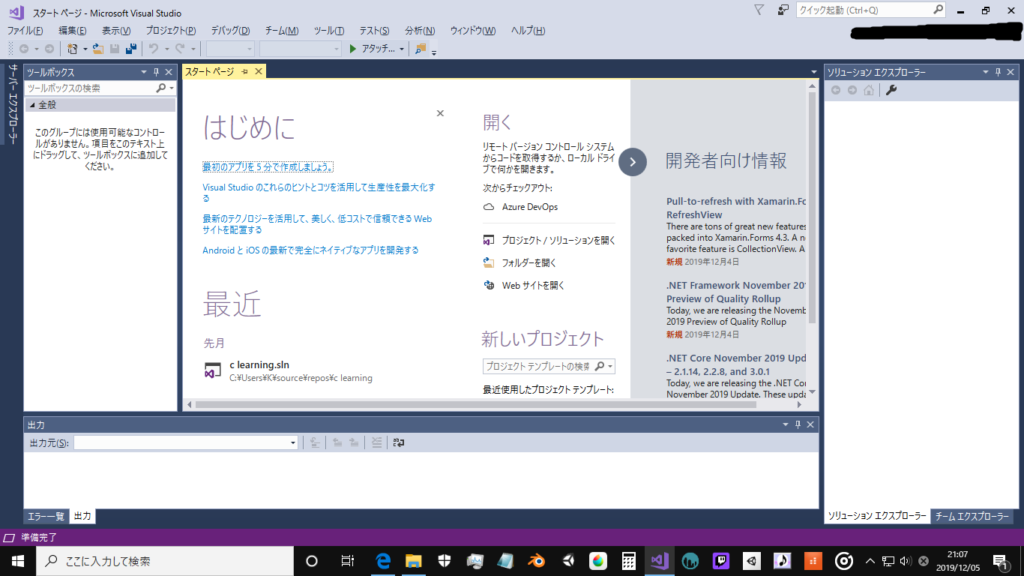Screen dimensions: 1024x576
Task: Click Find Message in Code icon in Output
Action: [x=315, y=443]
